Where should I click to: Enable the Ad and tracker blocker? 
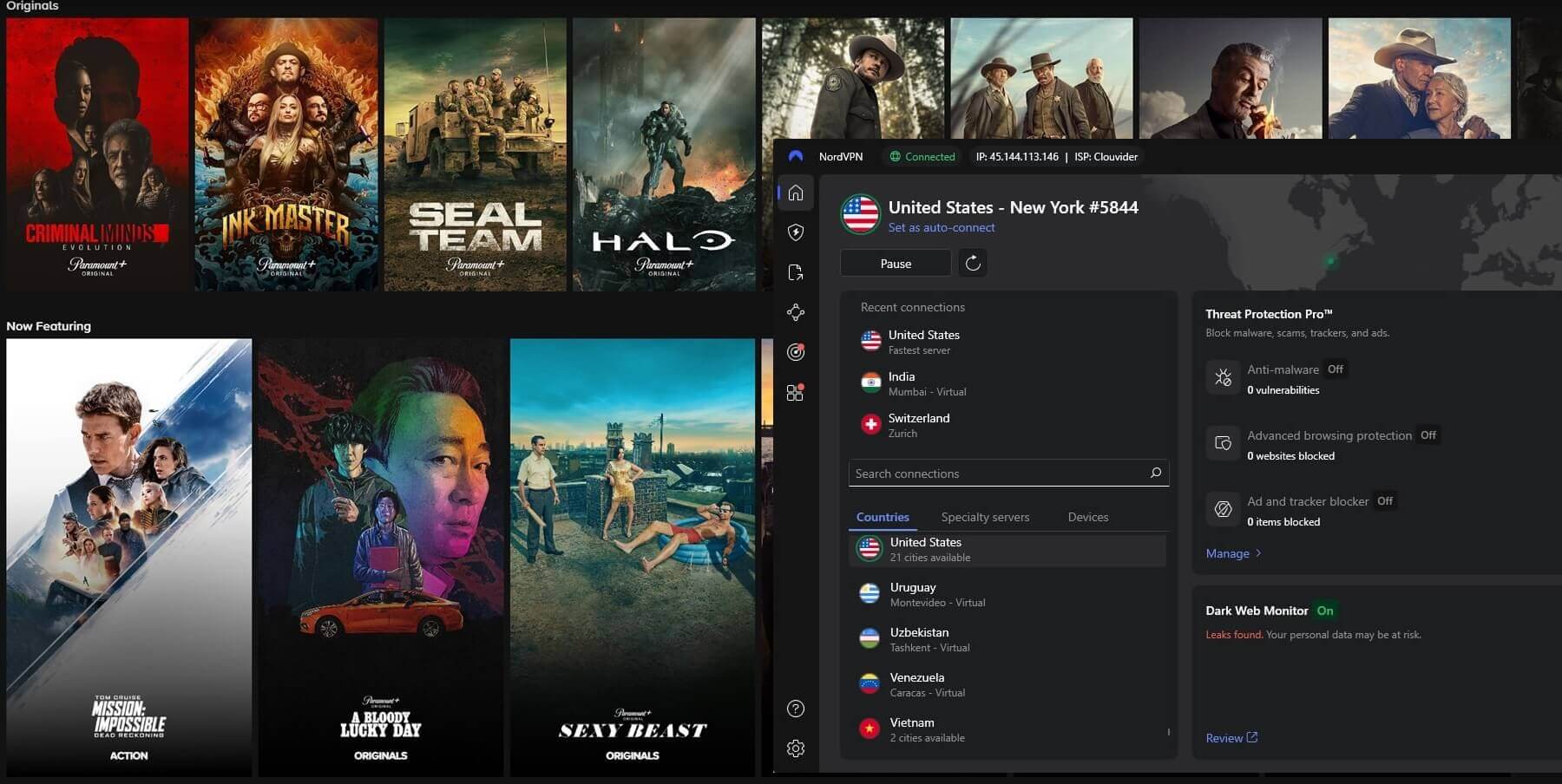1386,500
